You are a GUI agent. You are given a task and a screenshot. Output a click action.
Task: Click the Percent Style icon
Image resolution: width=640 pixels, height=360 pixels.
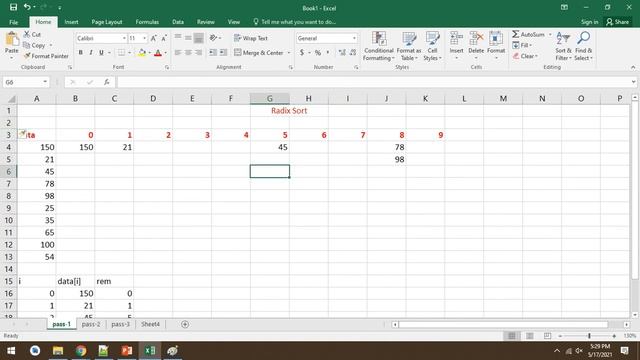point(318,53)
